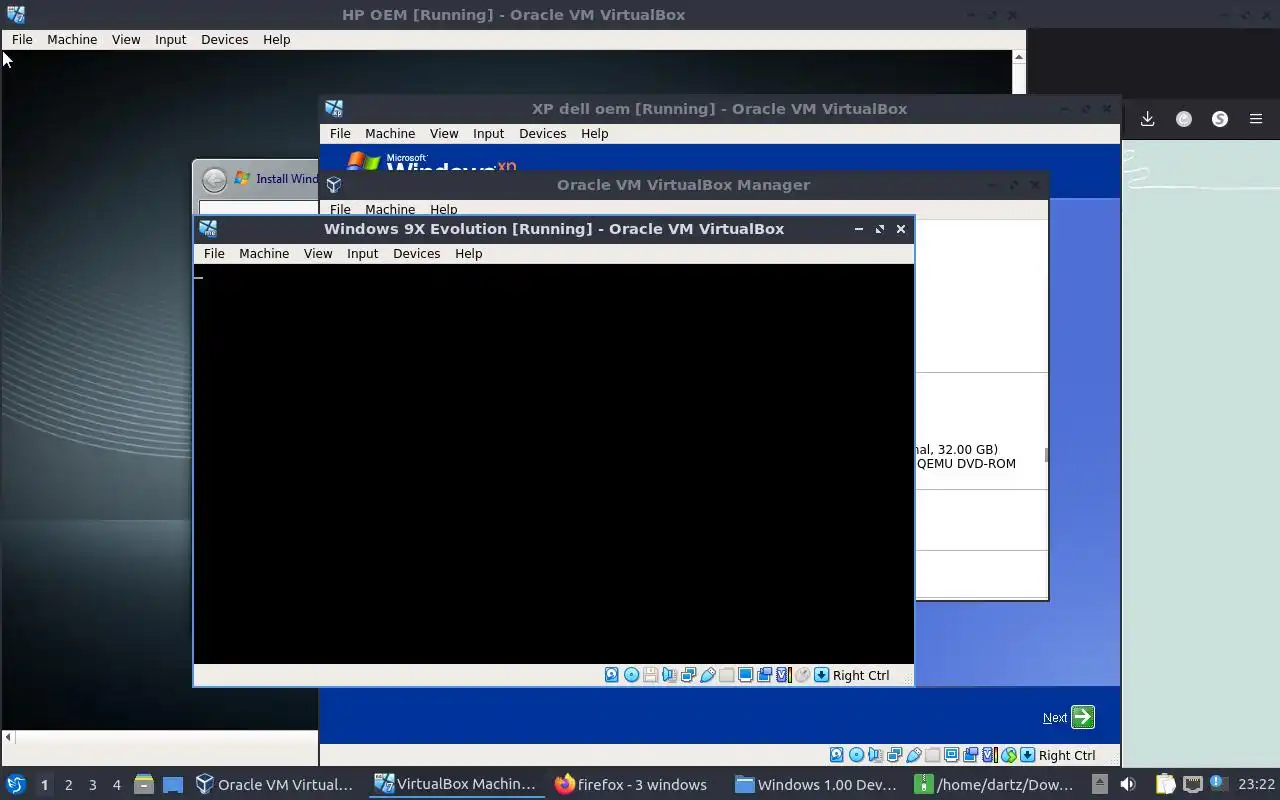Click keyboard capture arrow in Windows 9X Evolution status bar

(x=821, y=675)
